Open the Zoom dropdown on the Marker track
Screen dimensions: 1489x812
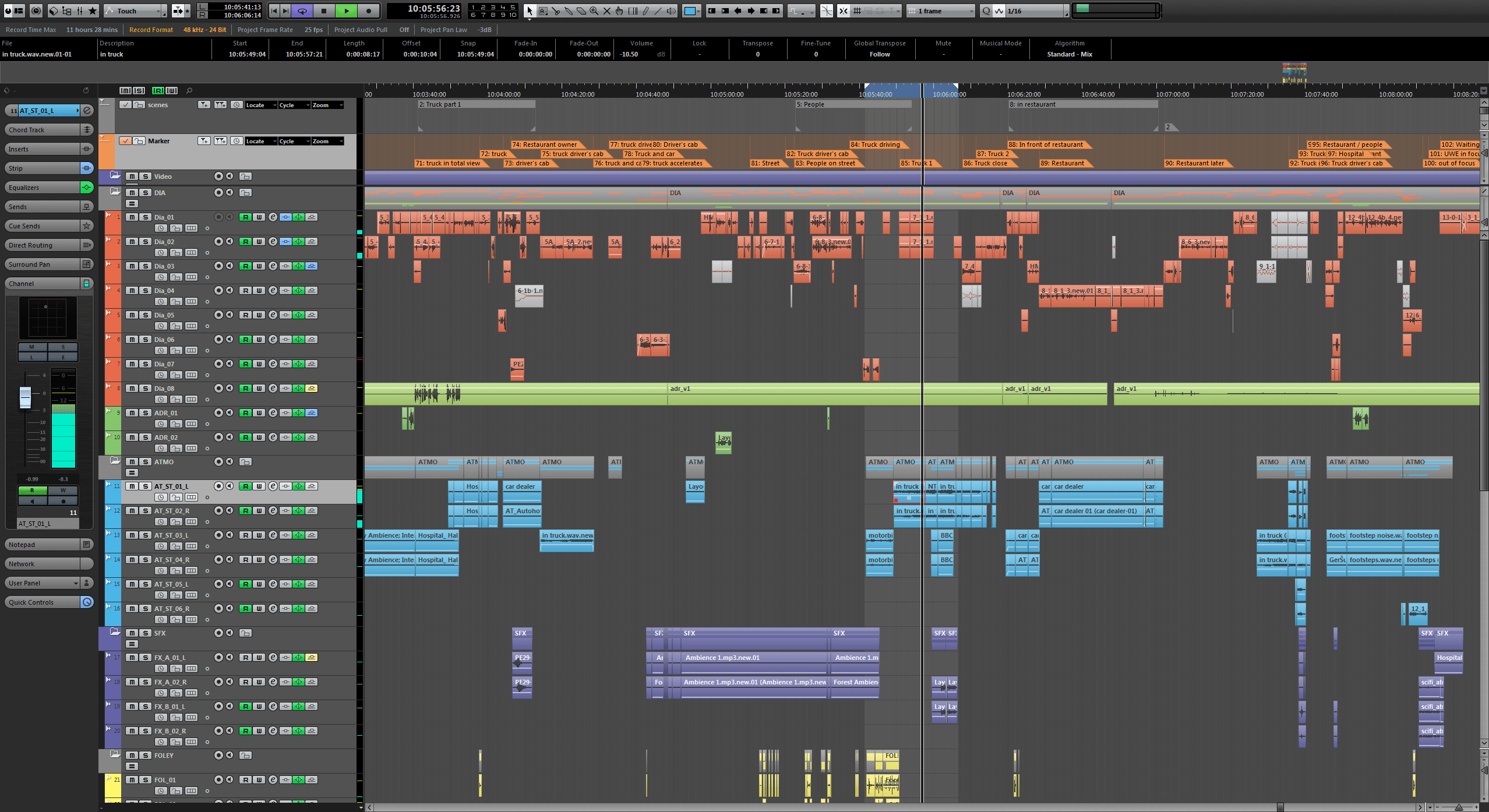pyautogui.click(x=327, y=141)
